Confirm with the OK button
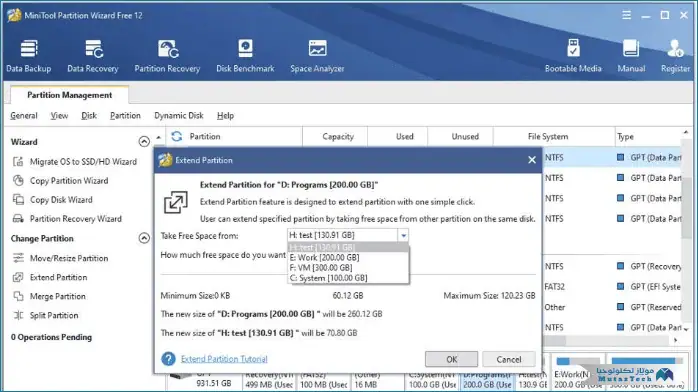Screen dimensions: 698x392 (x=451, y=359)
